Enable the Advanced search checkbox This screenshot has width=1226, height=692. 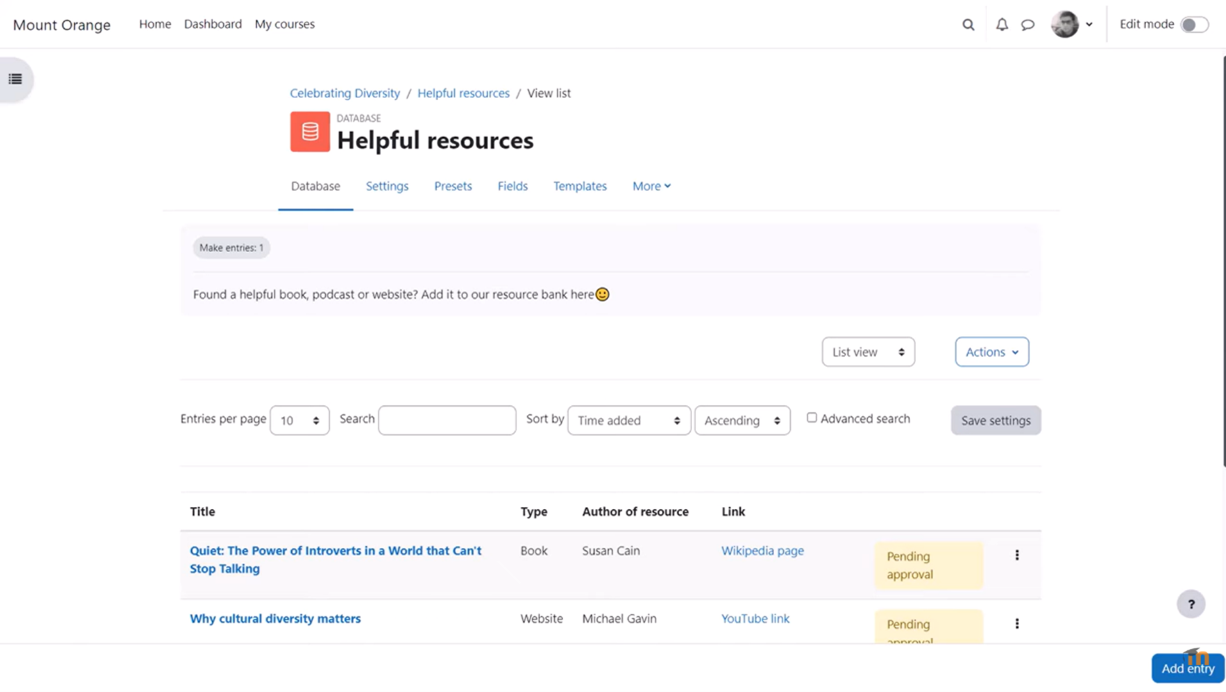click(812, 418)
